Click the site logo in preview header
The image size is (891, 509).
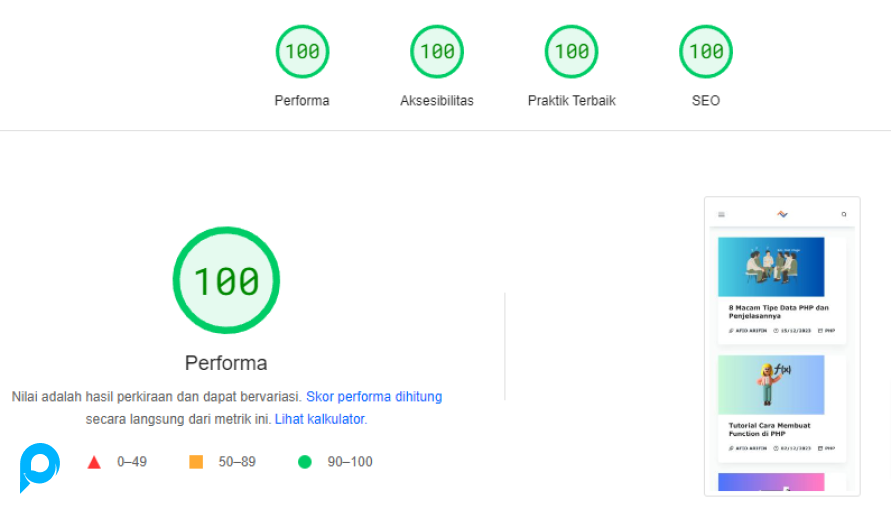782,214
